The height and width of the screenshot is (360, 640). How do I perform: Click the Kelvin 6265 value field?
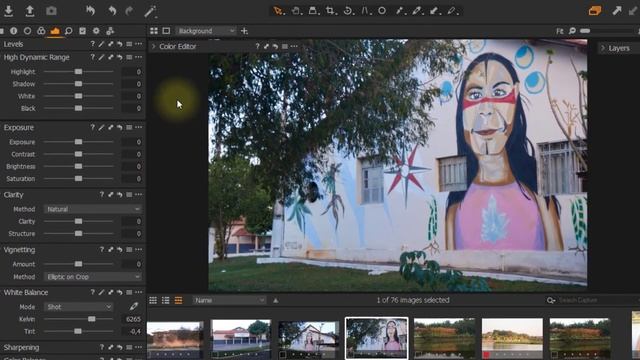pos(131,319)
